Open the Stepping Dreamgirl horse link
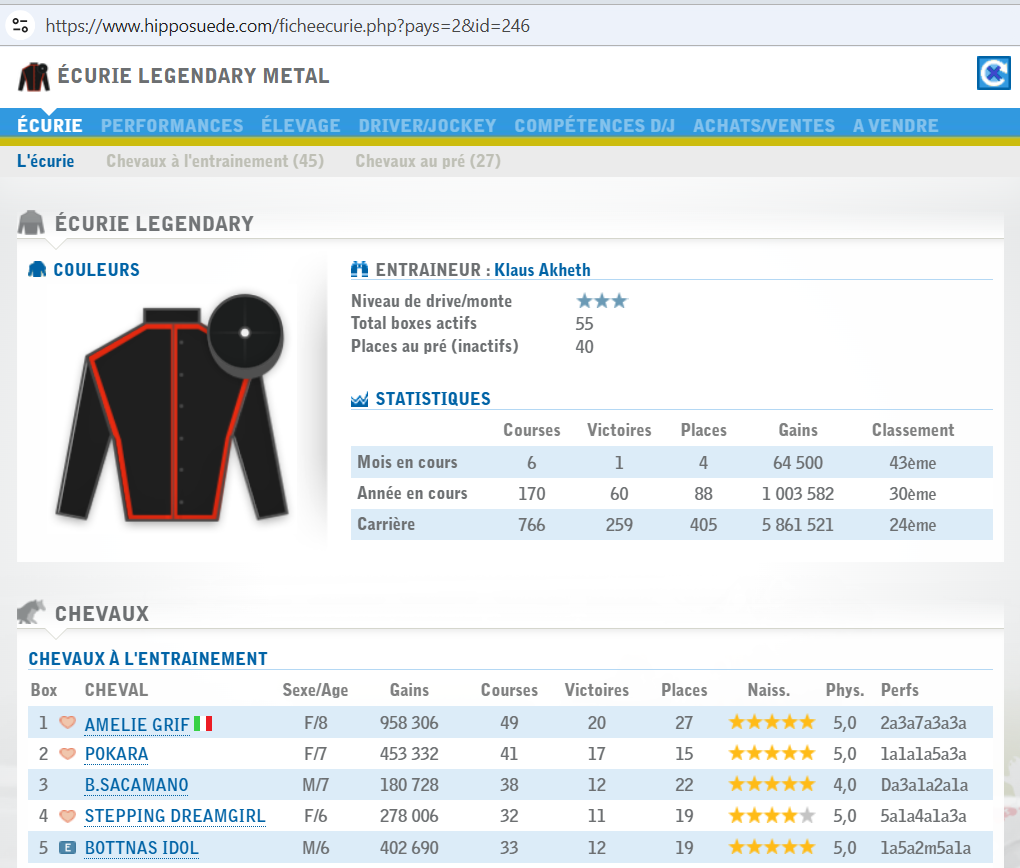 click(x=175, y=816)
